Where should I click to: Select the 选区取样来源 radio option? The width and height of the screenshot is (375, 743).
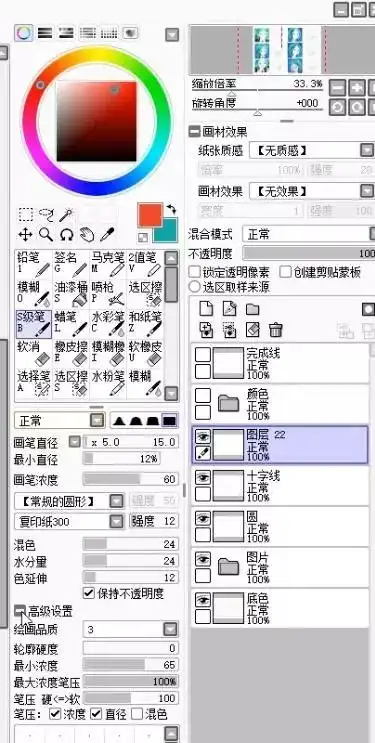coord(194,286)
